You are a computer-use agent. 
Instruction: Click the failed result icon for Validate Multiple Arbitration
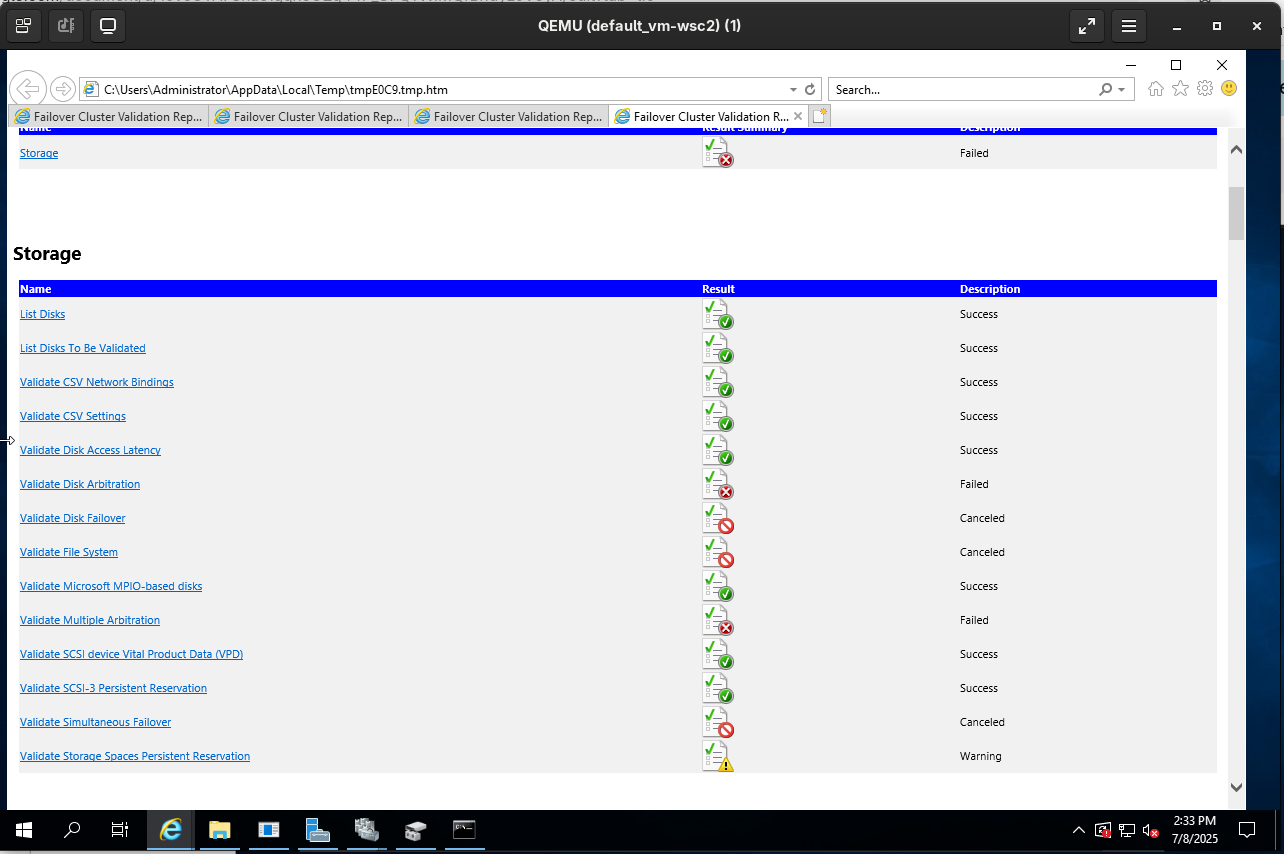point(718,620)
